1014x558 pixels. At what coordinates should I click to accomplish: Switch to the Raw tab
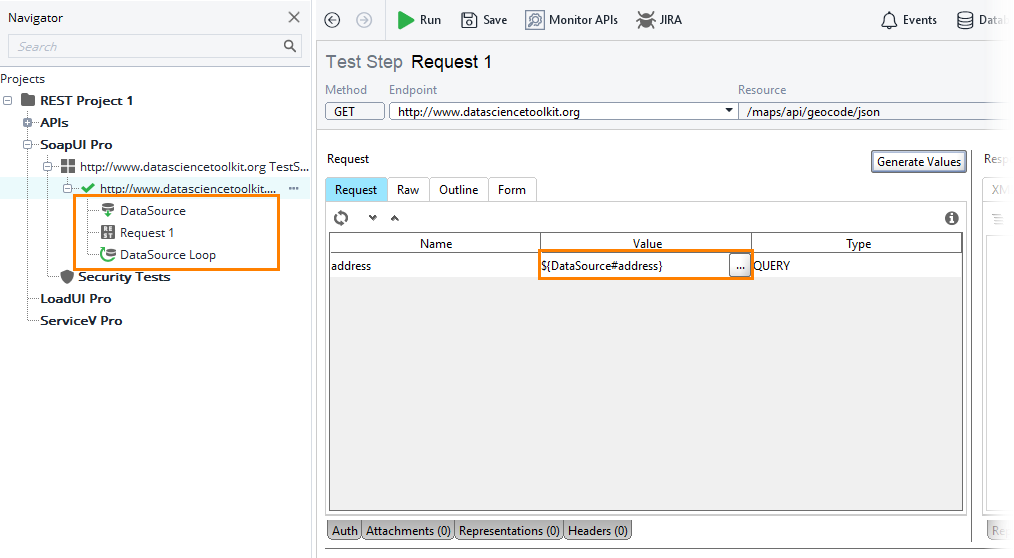[x=408, y=189]
